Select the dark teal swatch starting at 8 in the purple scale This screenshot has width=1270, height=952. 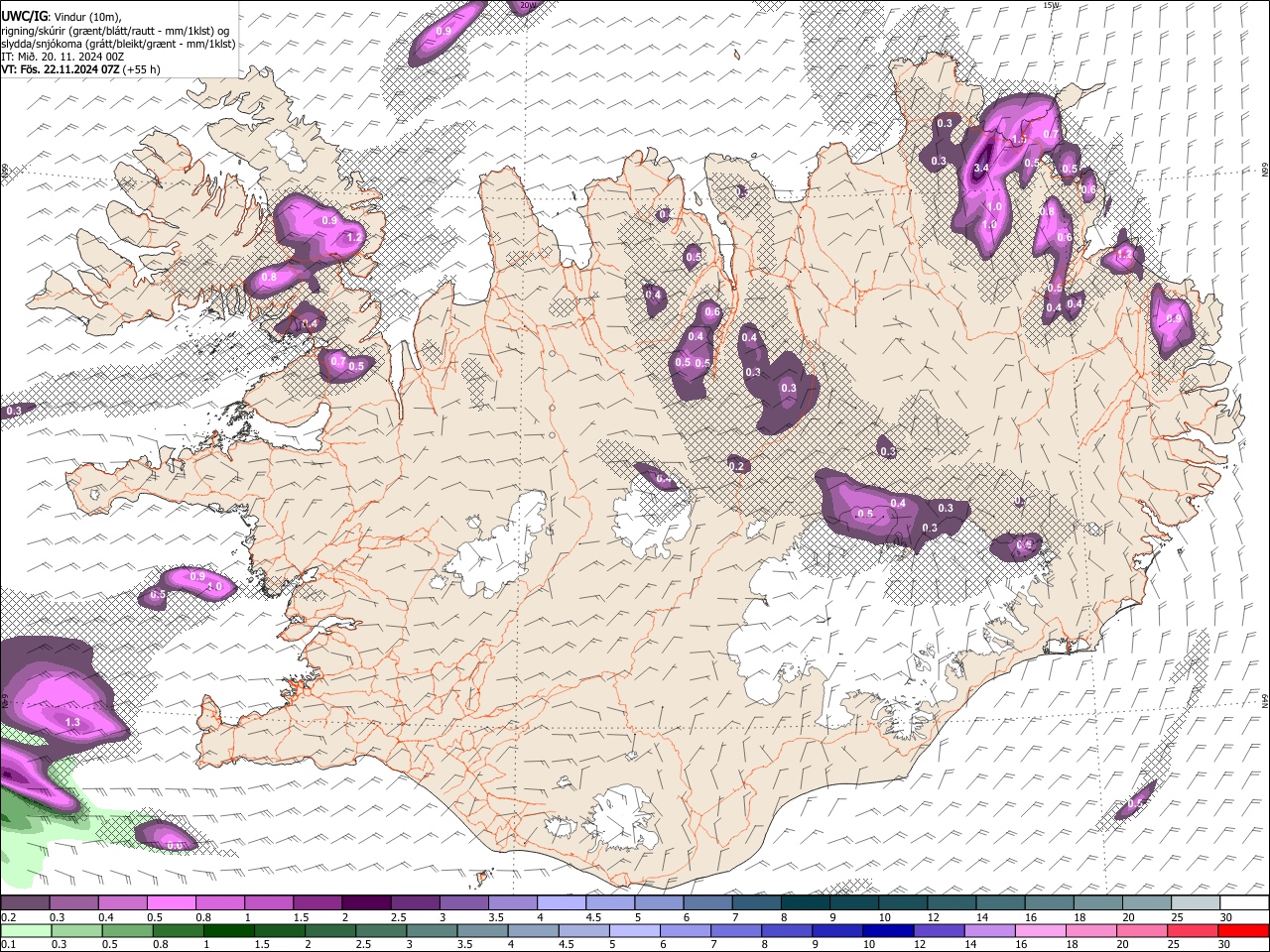(x=805, y=902)
